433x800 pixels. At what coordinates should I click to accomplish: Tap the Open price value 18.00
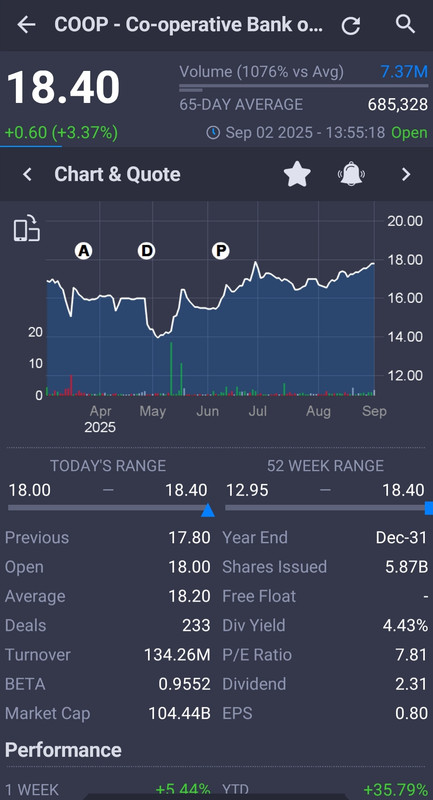click(190, 567)
